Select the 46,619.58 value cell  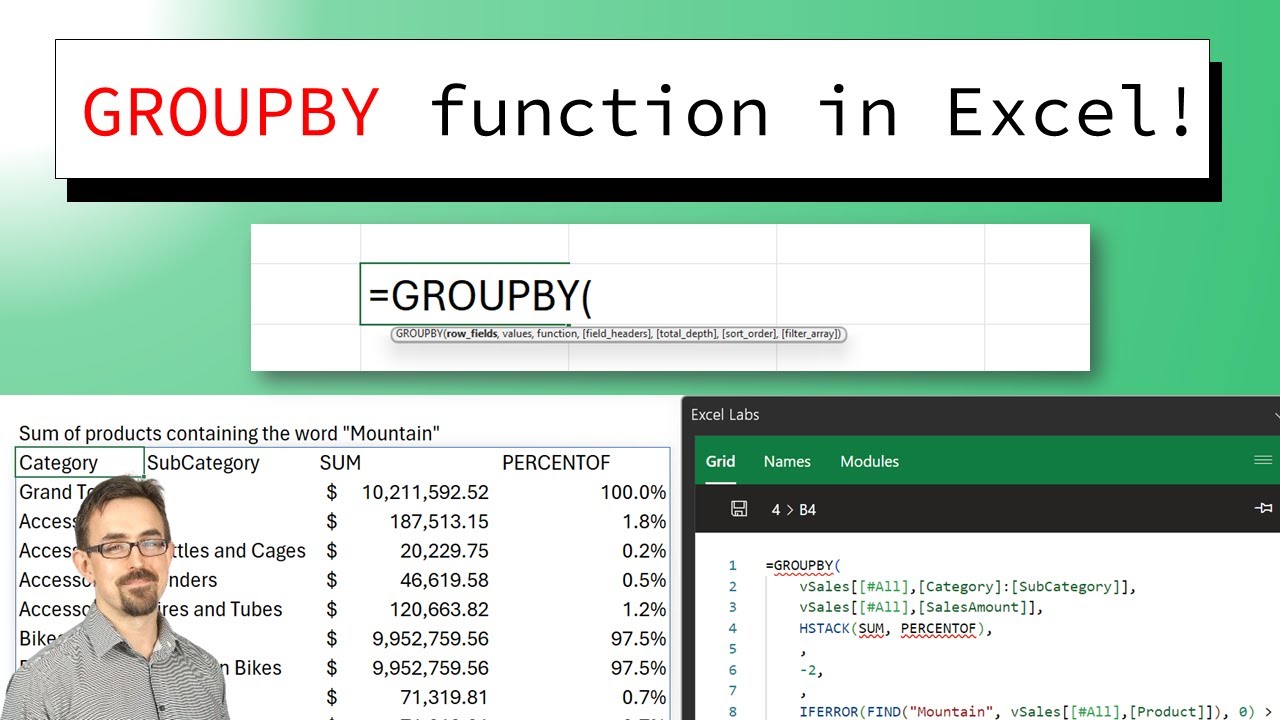tap(444, 580)
